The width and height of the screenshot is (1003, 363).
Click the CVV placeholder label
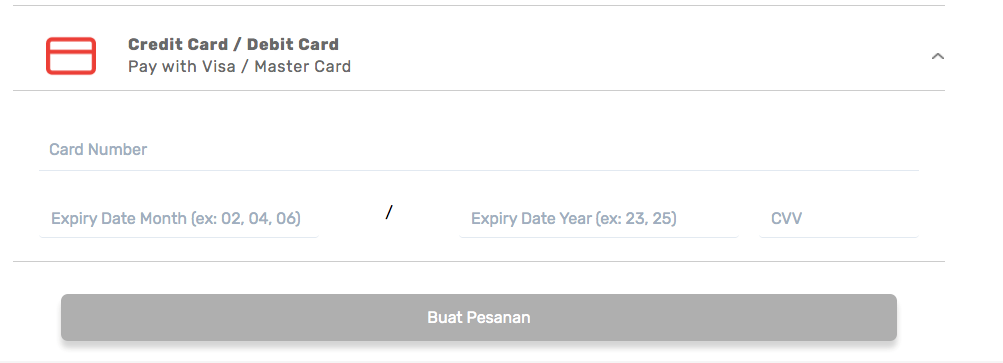click(x=786, y=219)
